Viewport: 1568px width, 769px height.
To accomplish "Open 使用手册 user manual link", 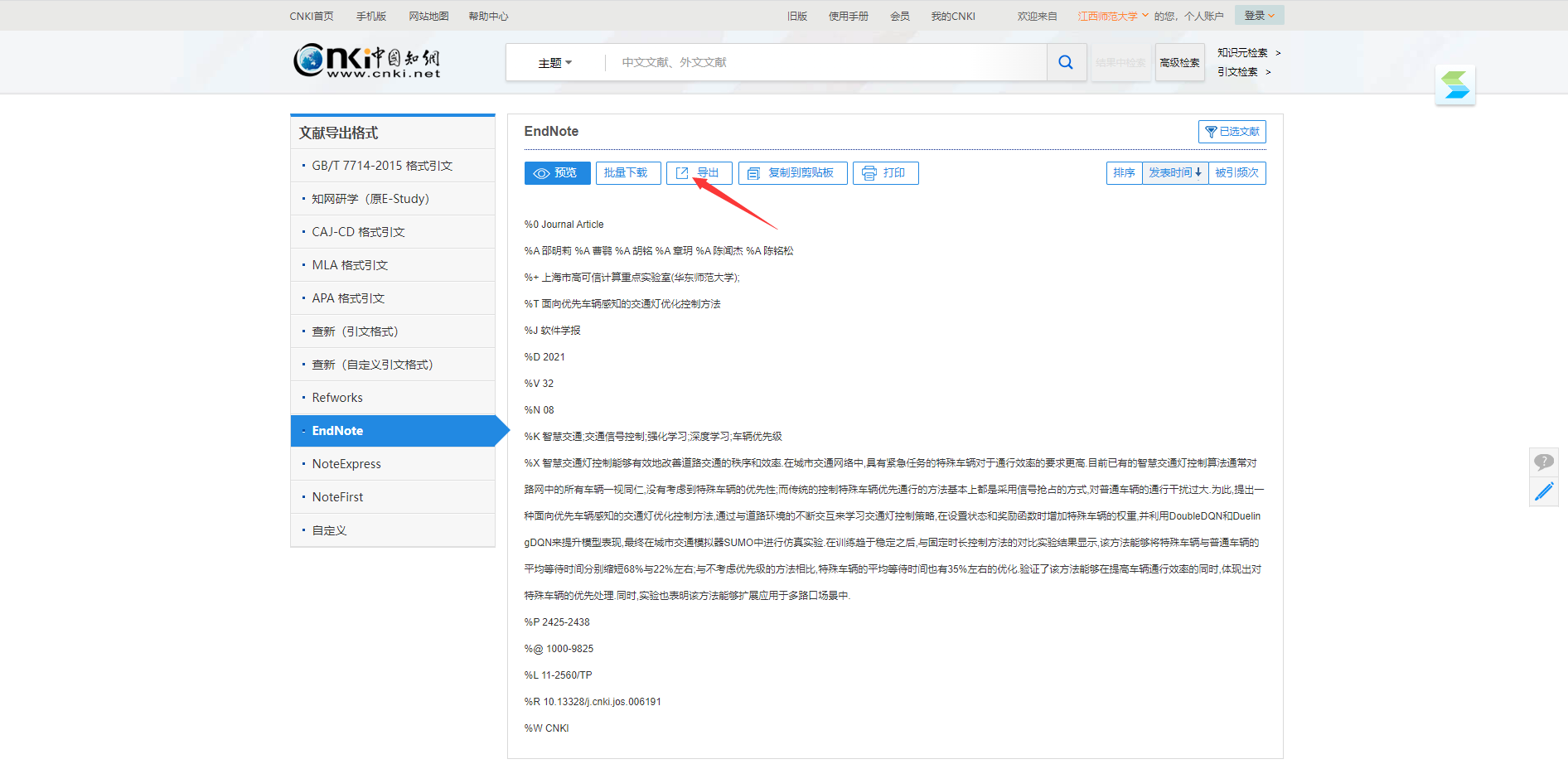I will coord(849,16).
